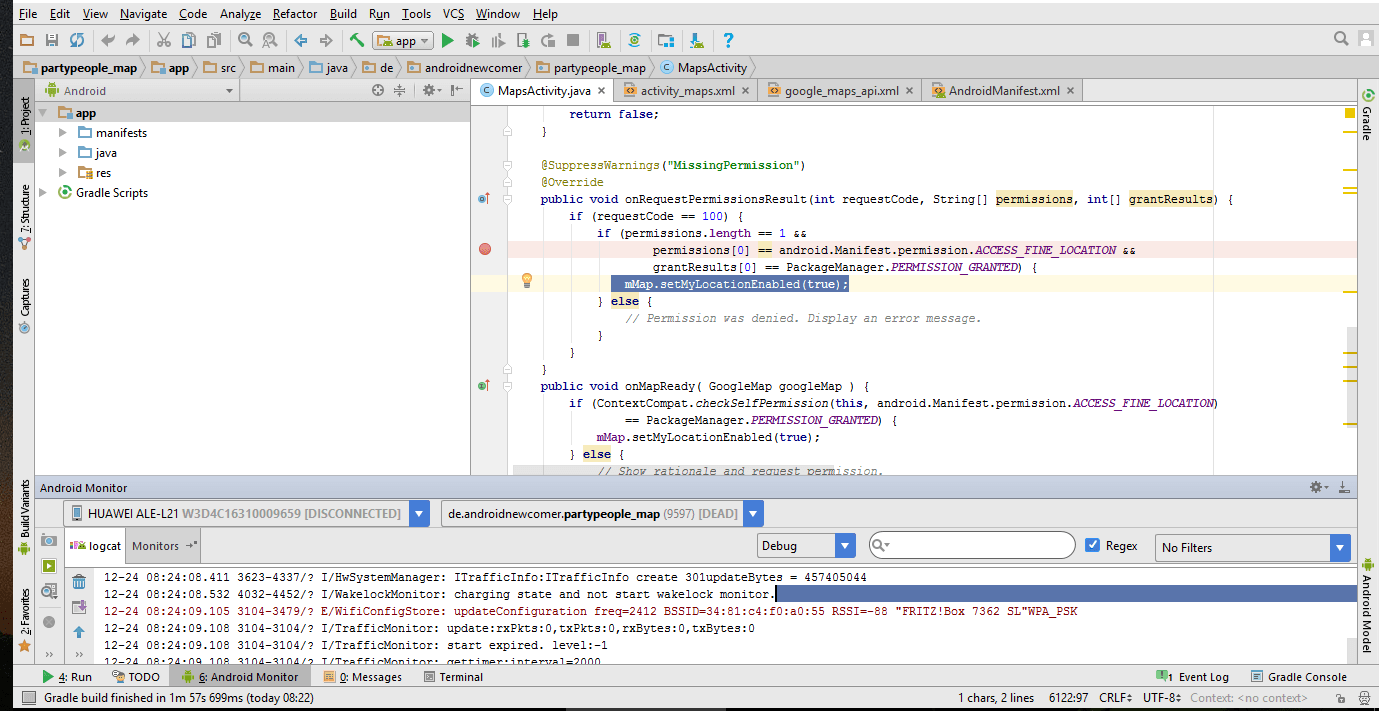Click the collapse all icon in Project panel
1379x711 pixels.
coord(399,90)
